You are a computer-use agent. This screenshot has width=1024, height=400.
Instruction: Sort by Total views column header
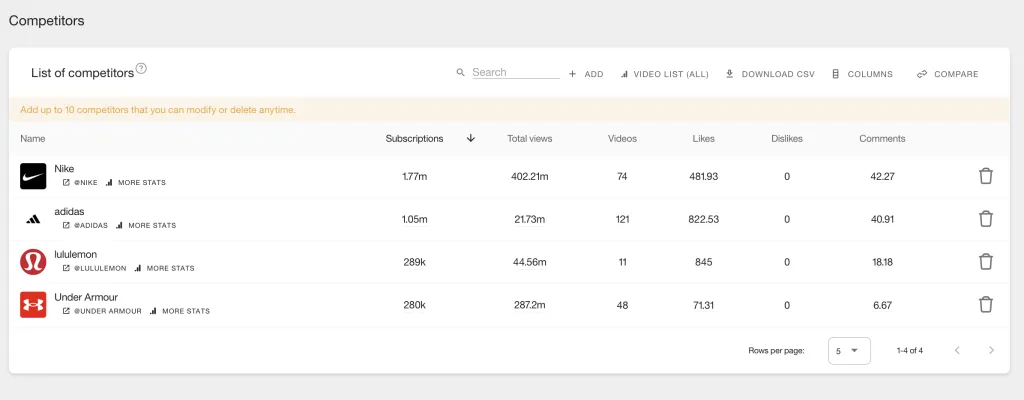point(529,138)
